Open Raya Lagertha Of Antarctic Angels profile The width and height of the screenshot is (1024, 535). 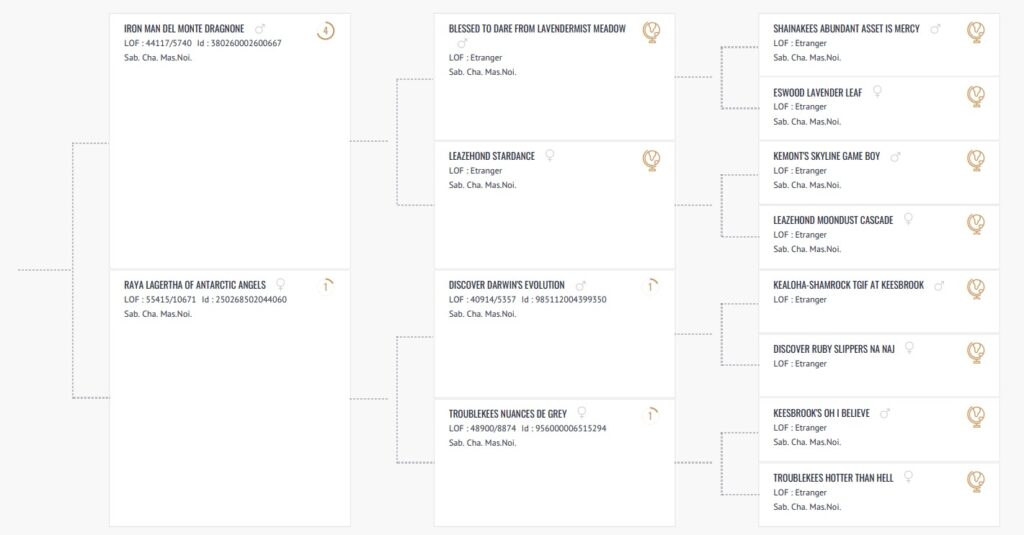(x=195, y=285)
